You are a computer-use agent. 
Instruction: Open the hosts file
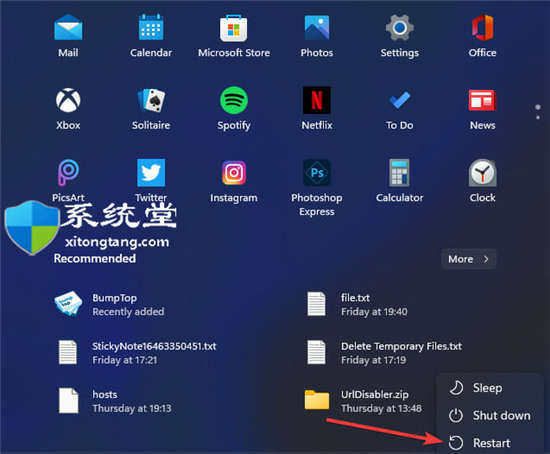point(114,401)
